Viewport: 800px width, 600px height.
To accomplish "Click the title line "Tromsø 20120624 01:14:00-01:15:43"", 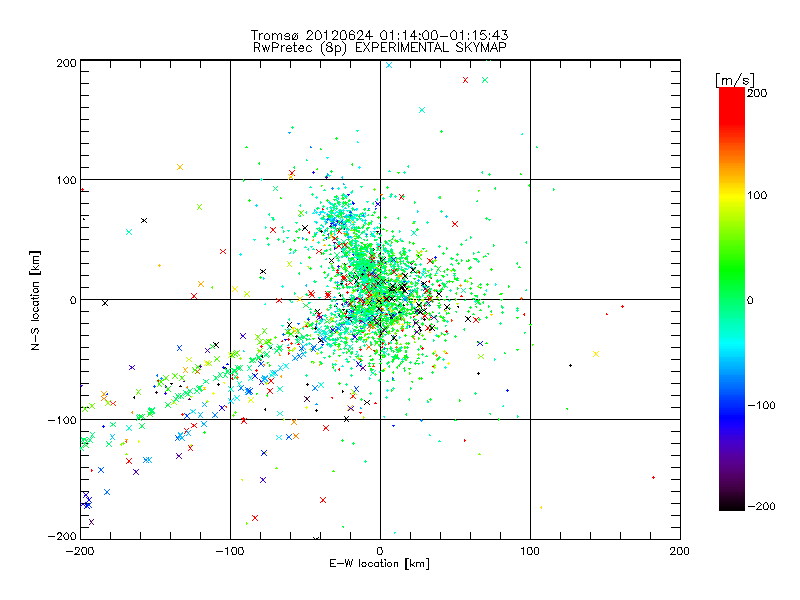I will [379, 35].
